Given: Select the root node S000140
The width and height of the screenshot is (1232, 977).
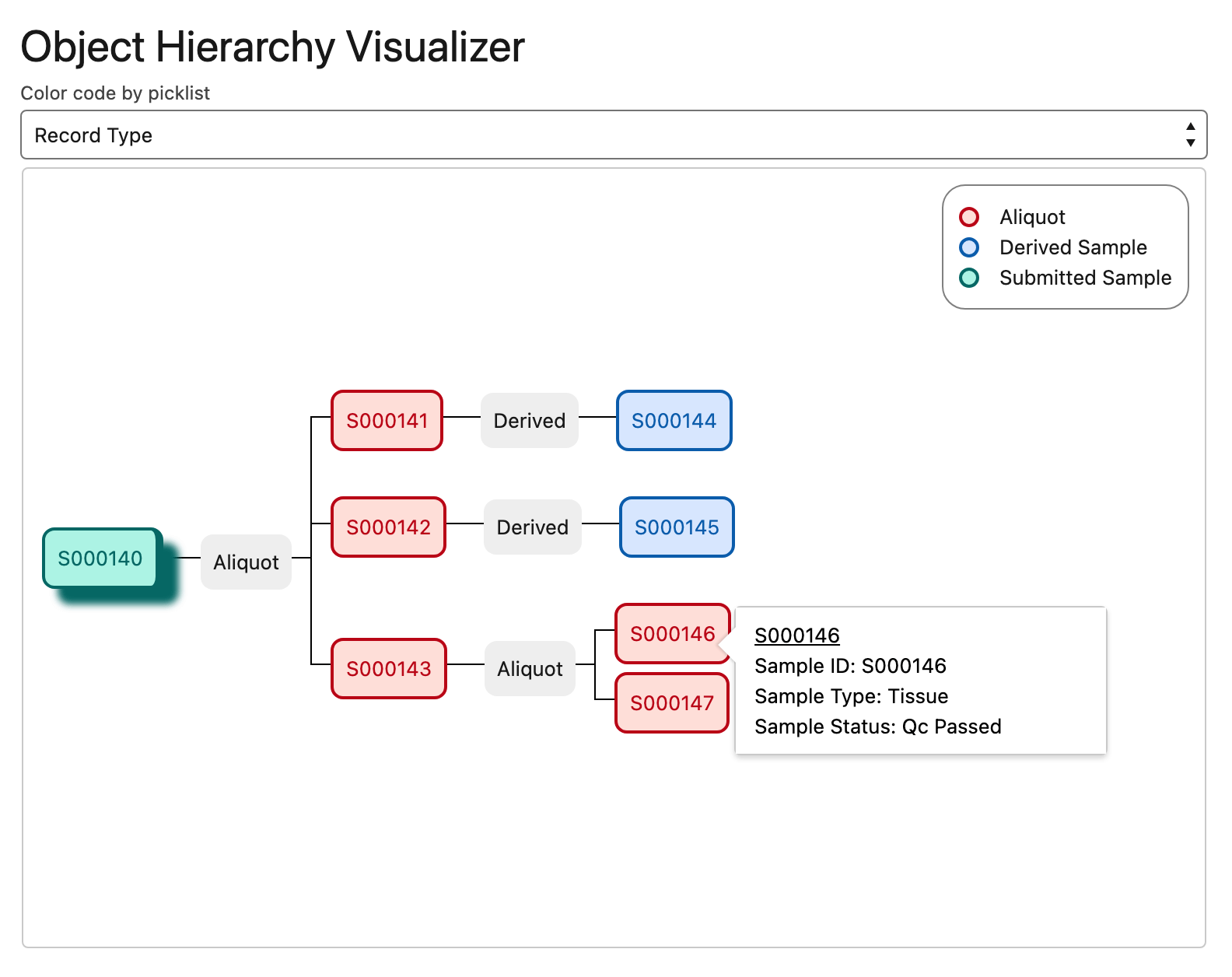Looking at the screenshot, I should [100, 559].
